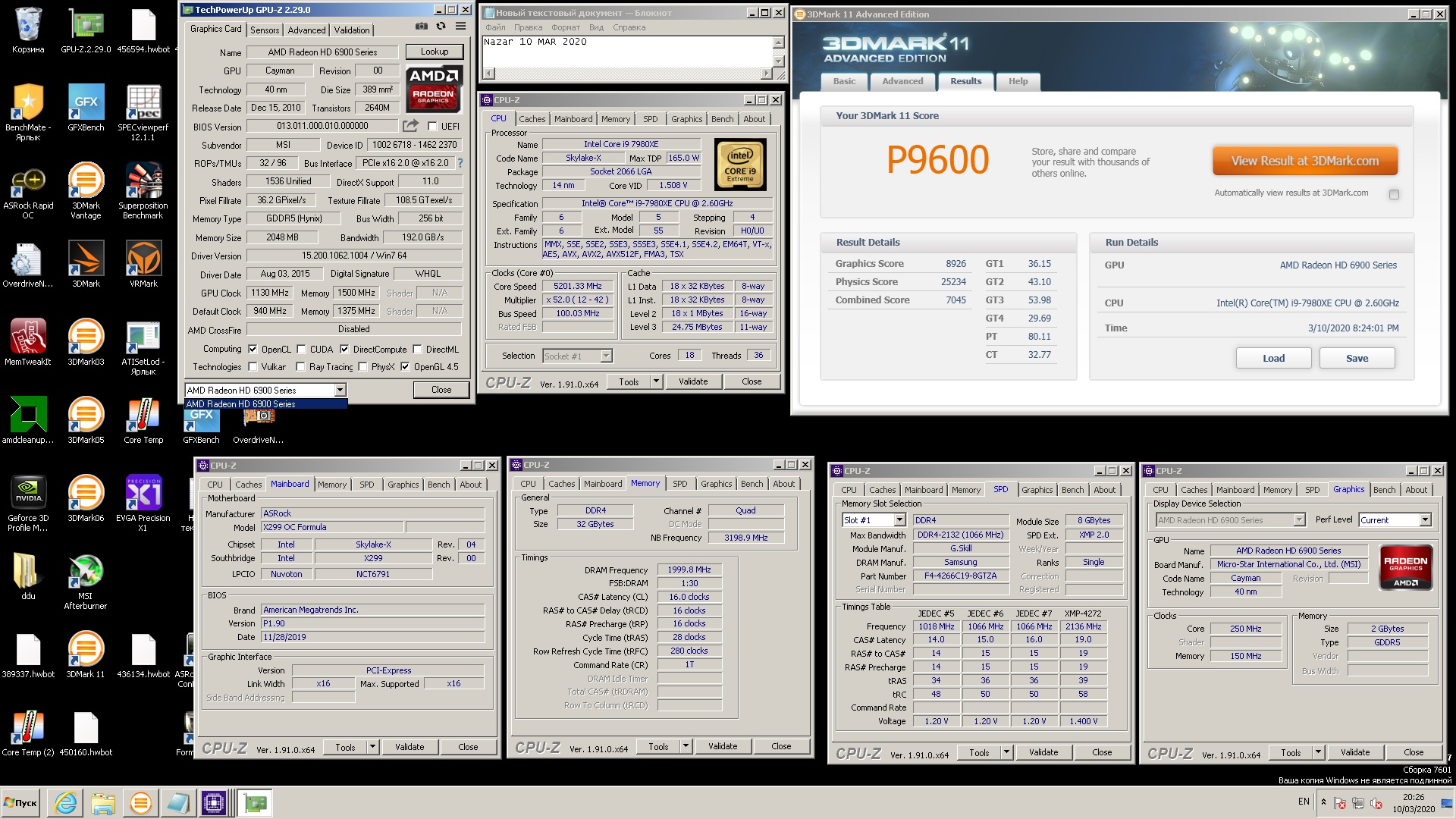The image size is (1456, 819).
Task: Open VRMark desktop icon
Action: 143,264
